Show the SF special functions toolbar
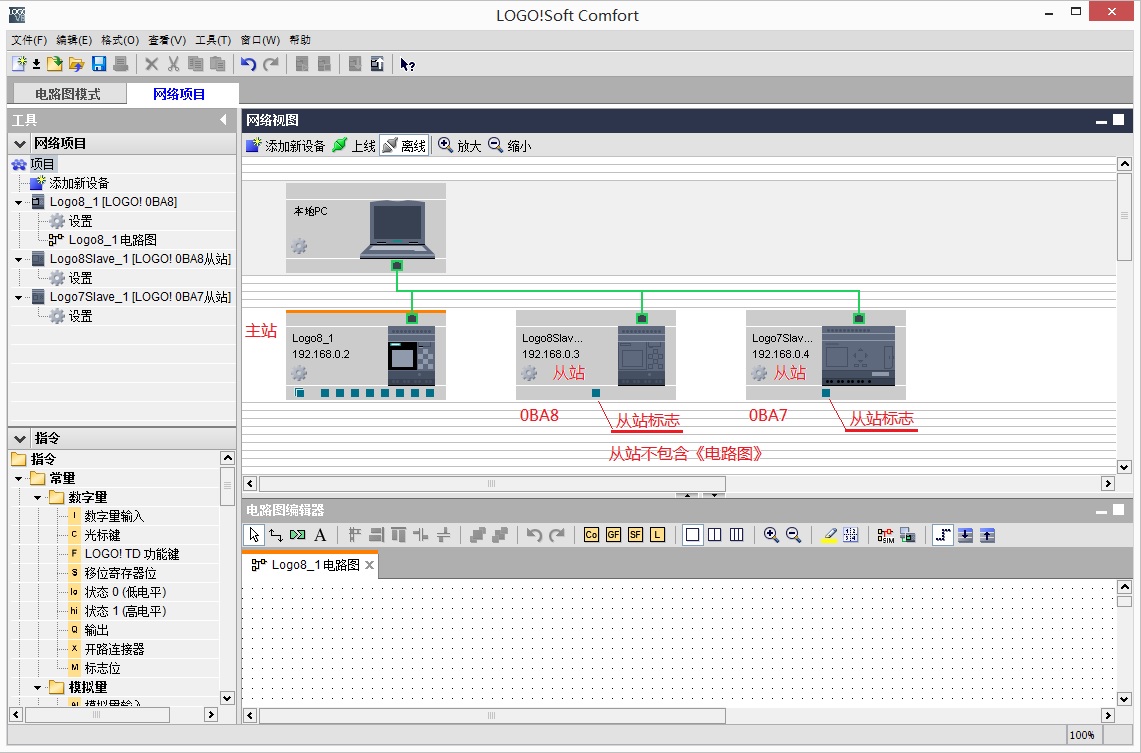The height and width of the screenshot is (753, 1141). coord(635,535)
